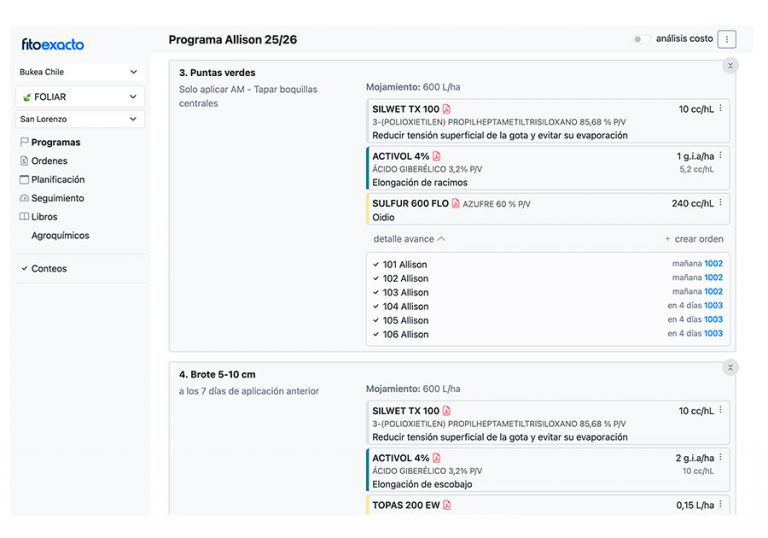Toggle check mark for 101 Allison
Viewport: 768px width, 538px height.
tap(376, 265)
